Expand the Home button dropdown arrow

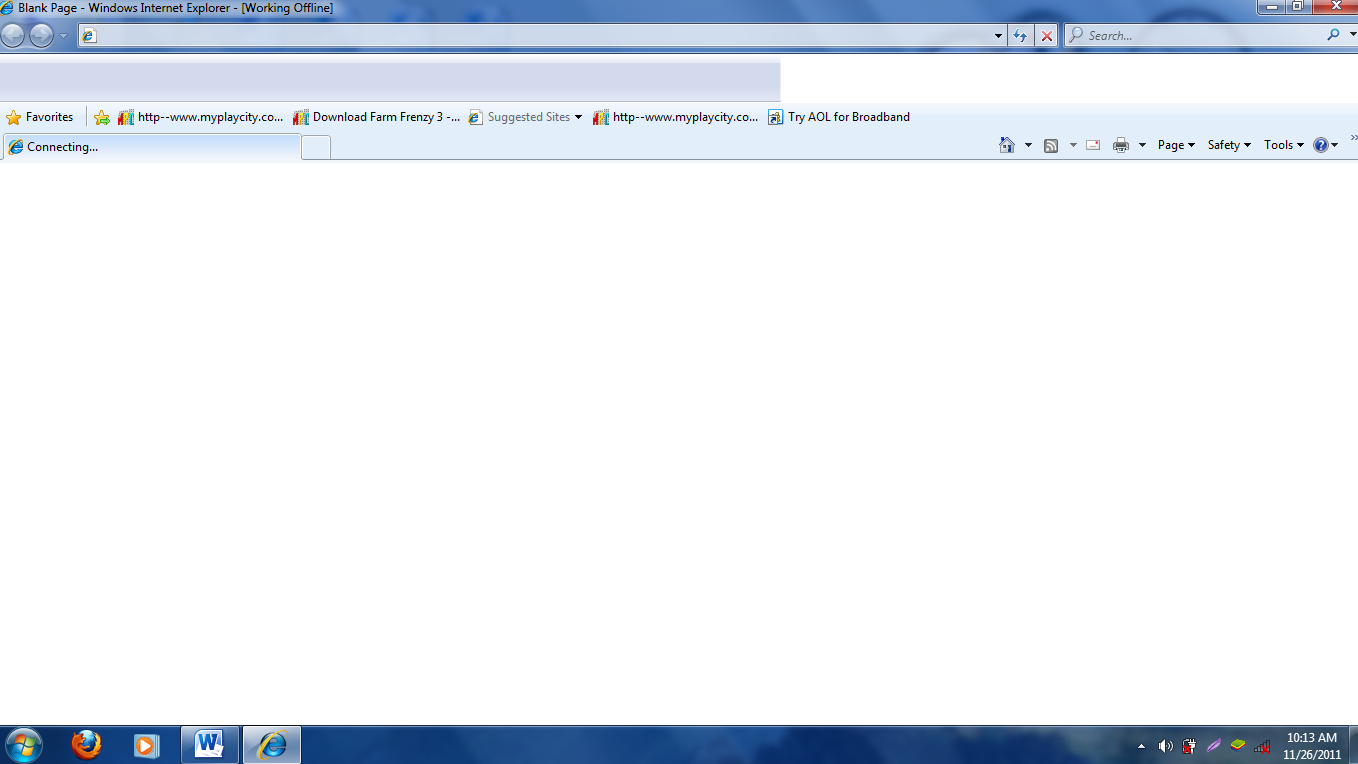(x=1028, y=146)
